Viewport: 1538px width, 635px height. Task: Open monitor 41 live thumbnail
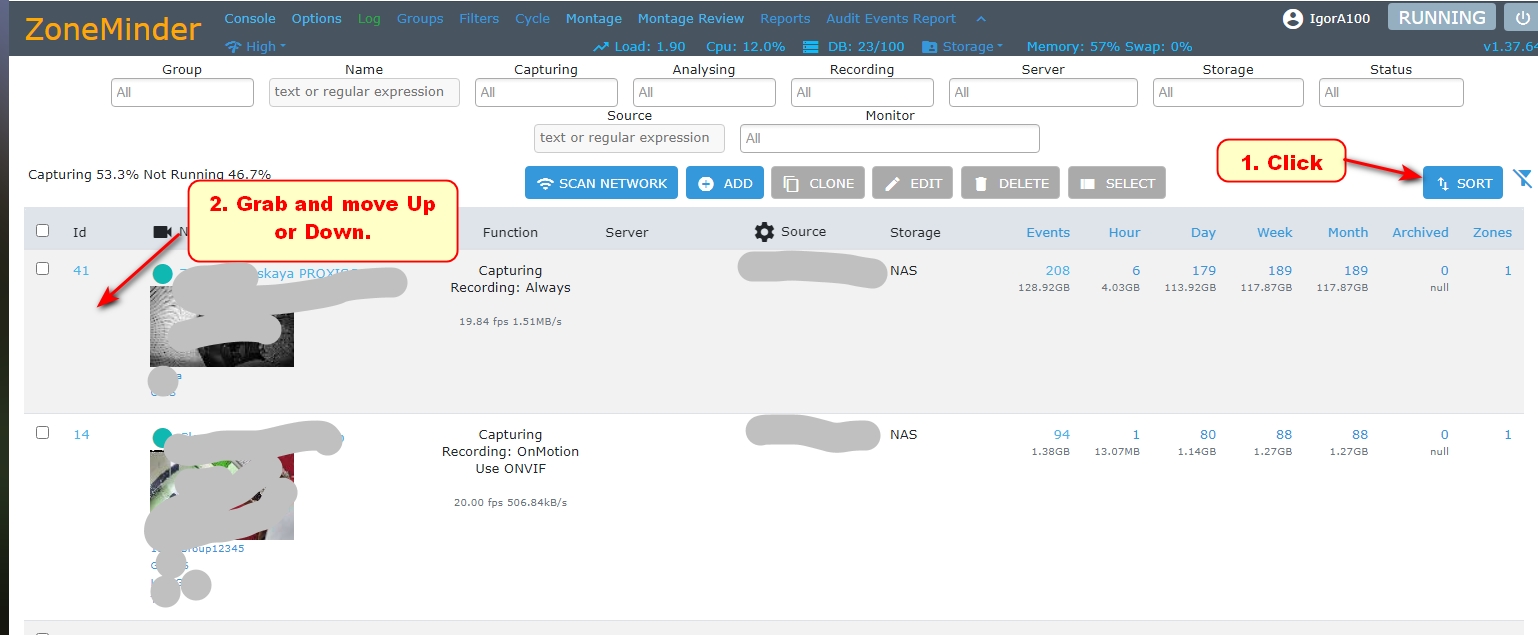222,326
